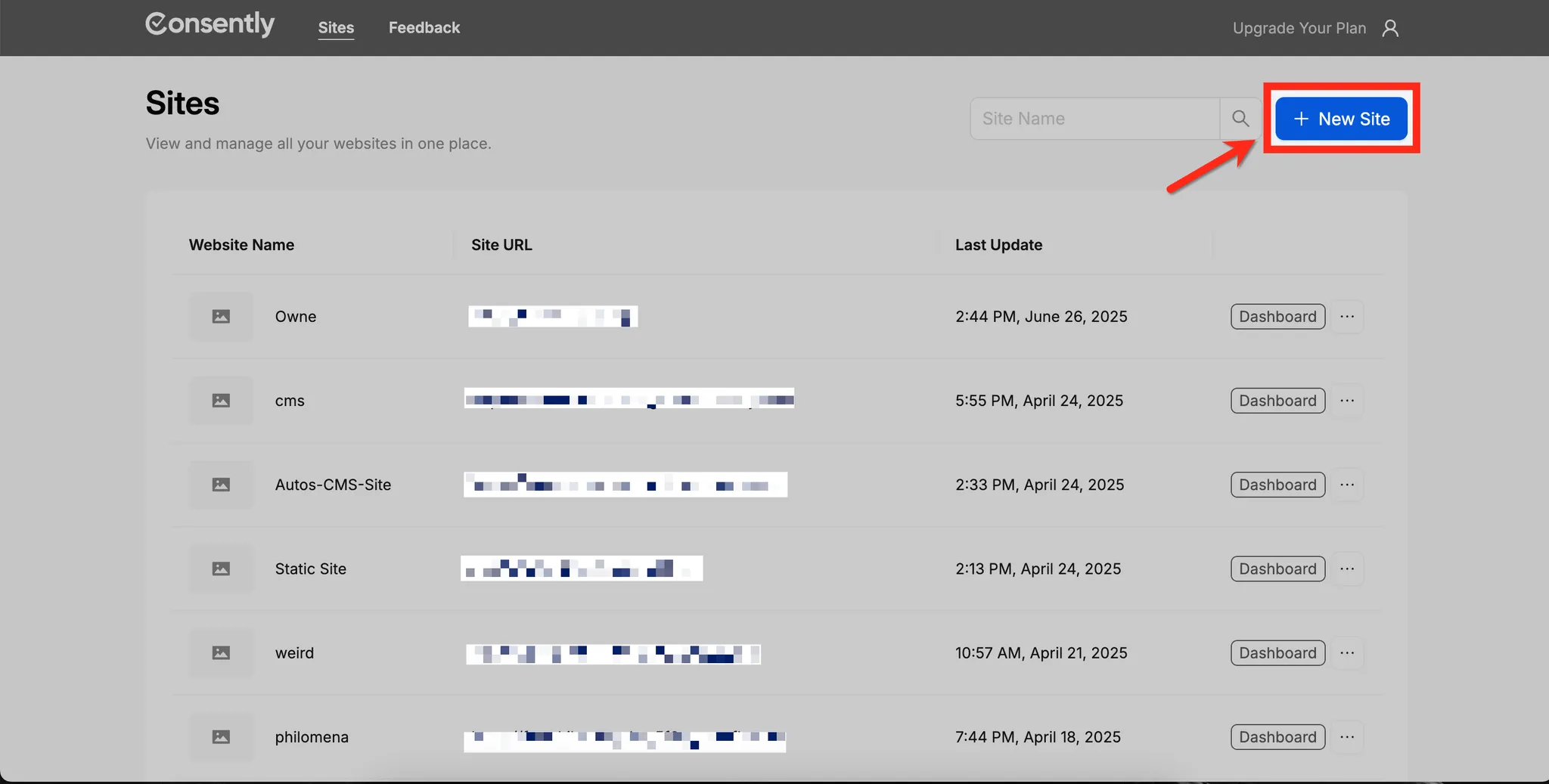Click inside the Site Name search field

click(1094, 118)
